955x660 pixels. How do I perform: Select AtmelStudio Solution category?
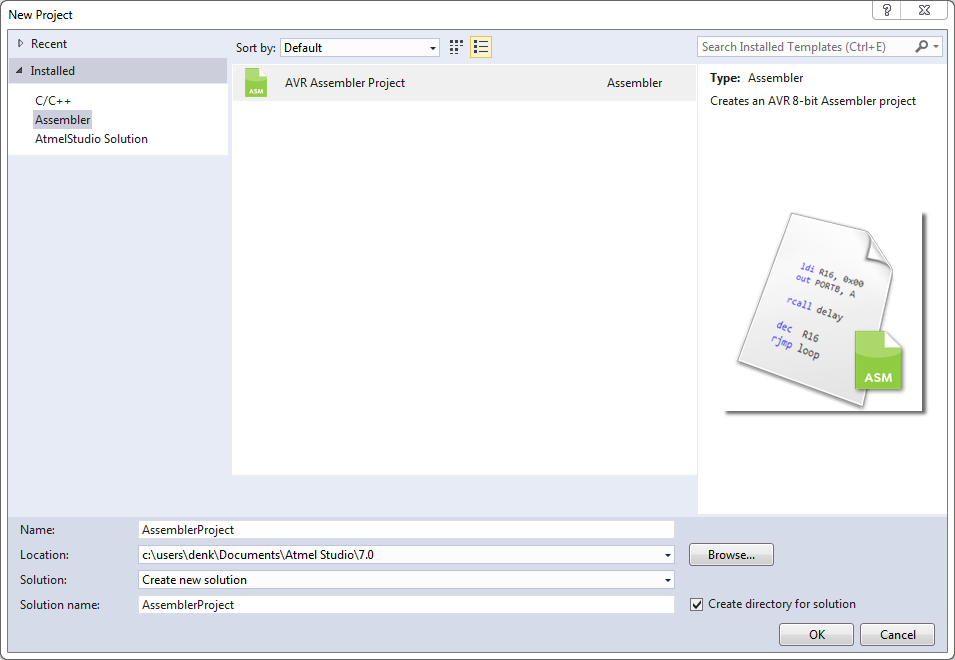point(91,139)
